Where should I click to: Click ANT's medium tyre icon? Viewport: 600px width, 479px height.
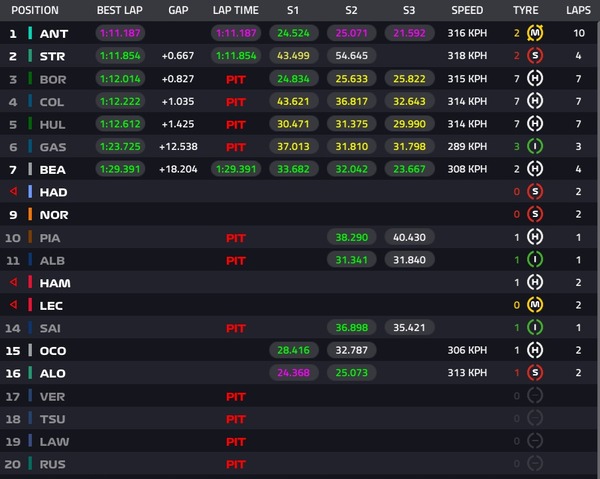pyautogui.click(x=535, y=33)
